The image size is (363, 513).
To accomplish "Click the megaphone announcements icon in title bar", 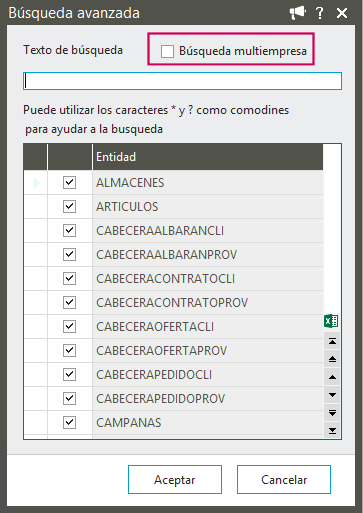I will (x=297, y=13).
